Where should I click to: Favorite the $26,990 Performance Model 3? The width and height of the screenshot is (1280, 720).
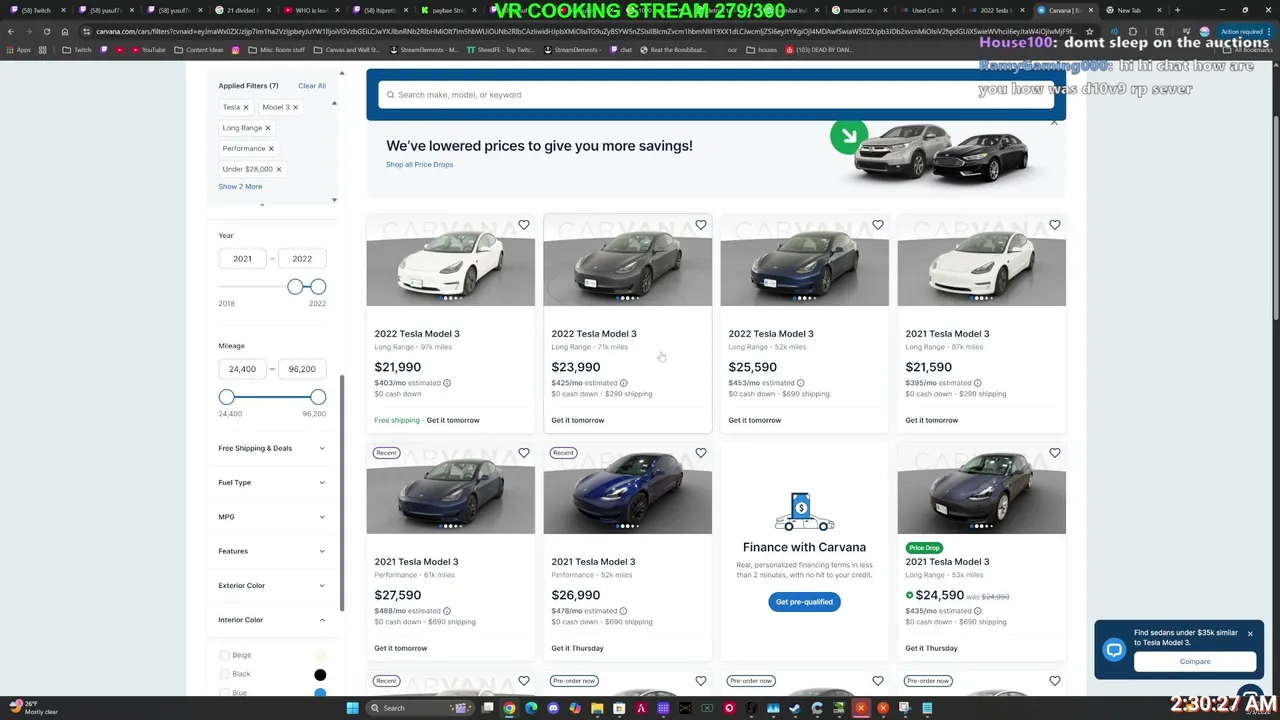tap(701, 453)
